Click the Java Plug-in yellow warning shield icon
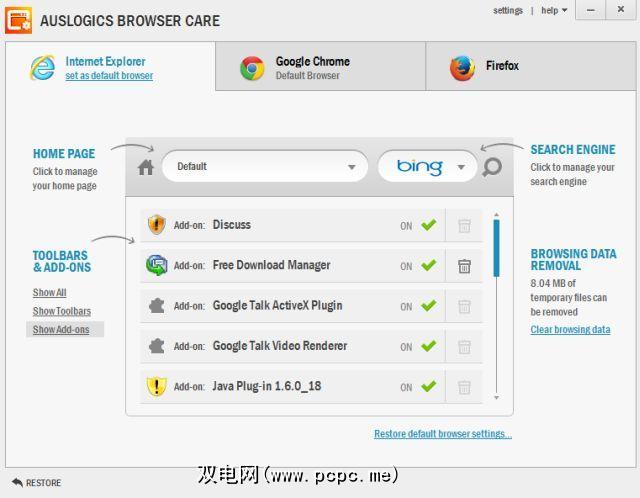 [156, 386]
